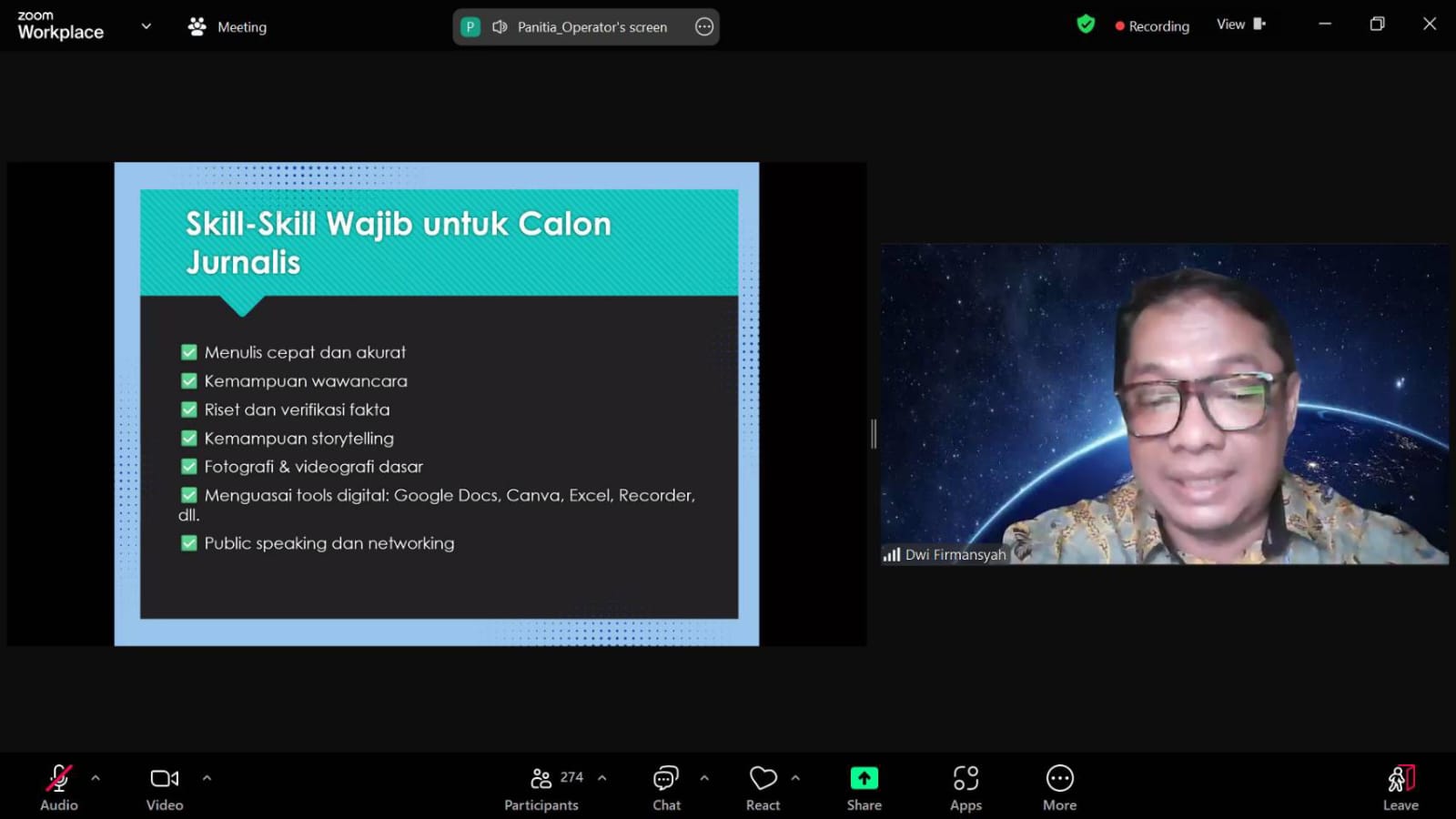Open React heart reactions
The image size is (1456, 819).
pos(763,788)
